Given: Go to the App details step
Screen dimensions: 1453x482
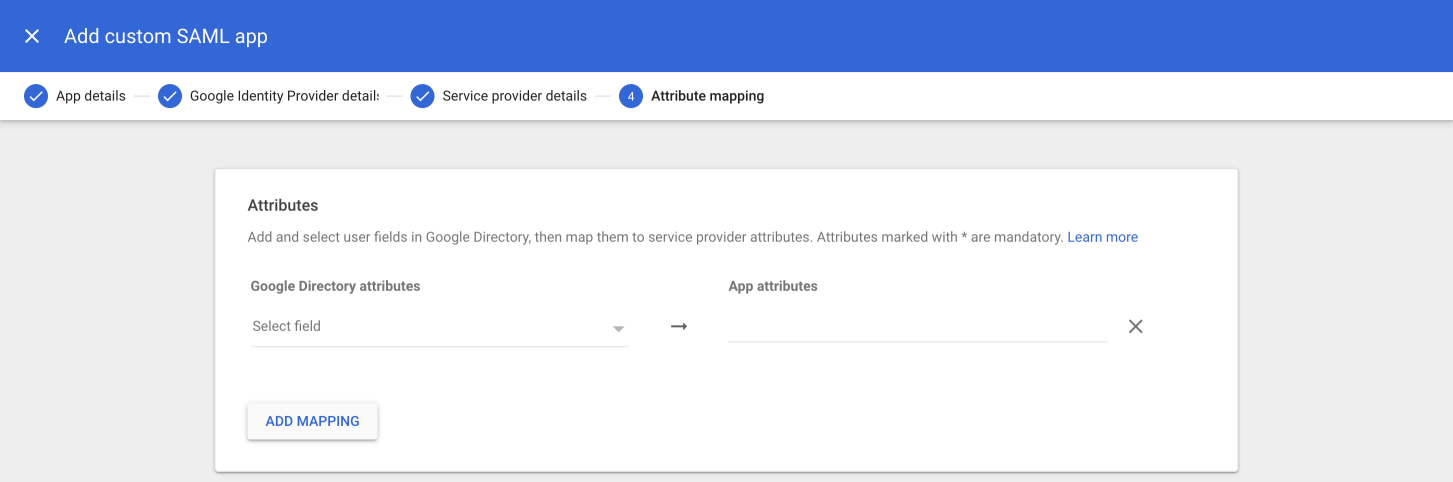Looking at the screenshot, I should (90, 96).
